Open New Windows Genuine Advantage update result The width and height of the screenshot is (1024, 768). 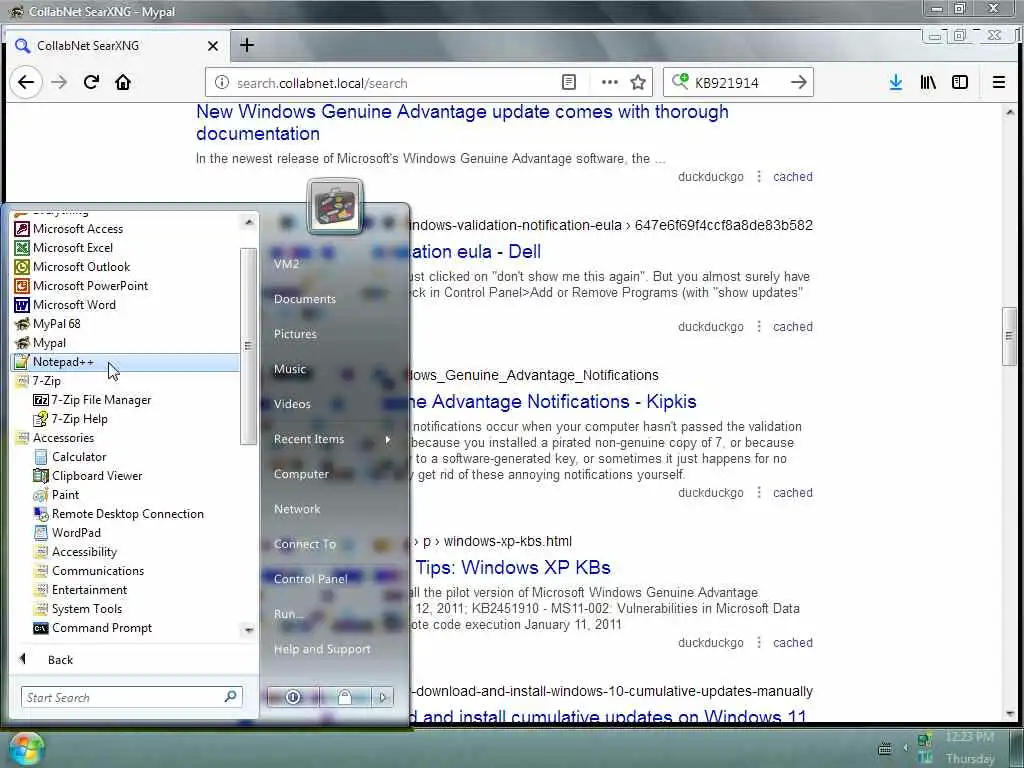[462, 122]
